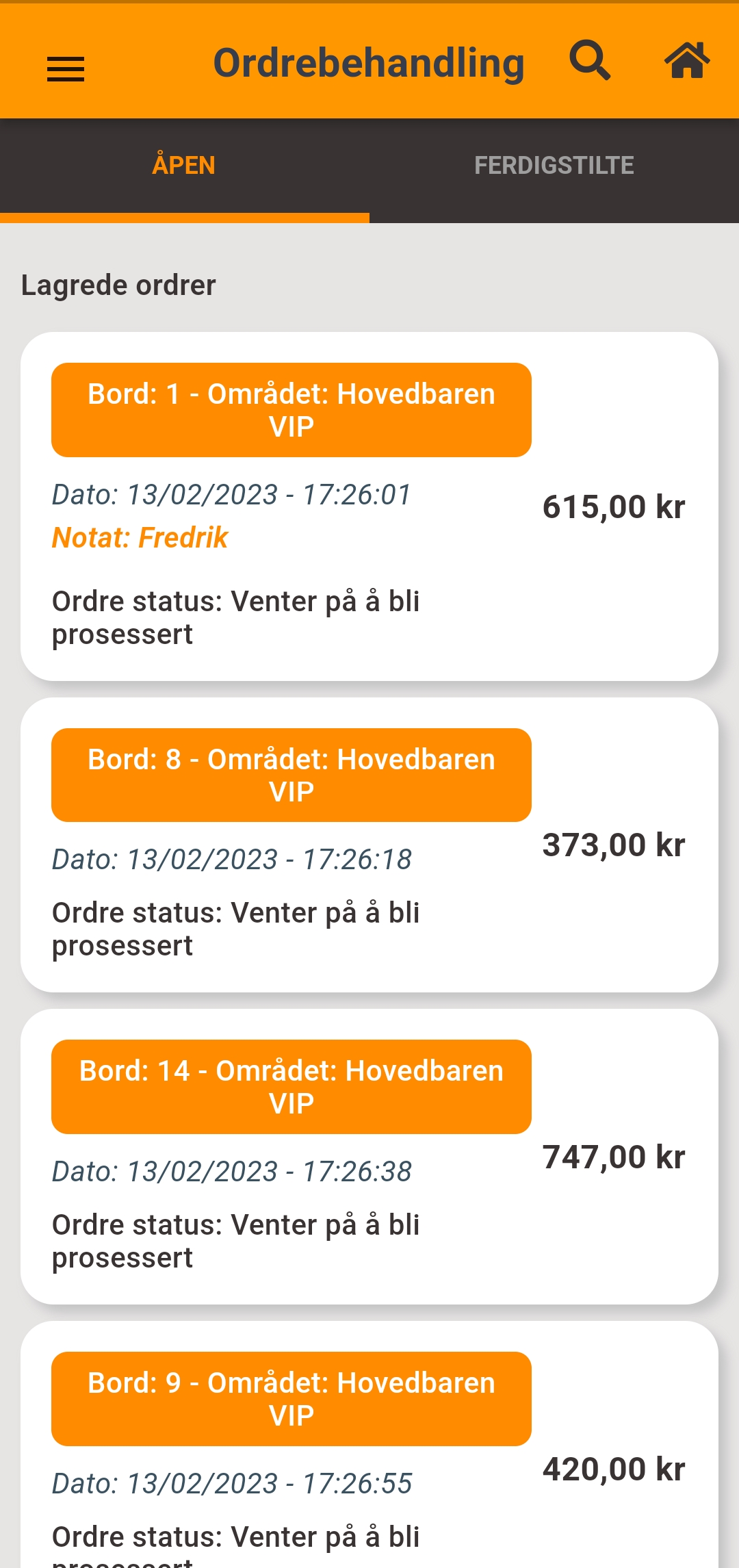Switch to the FERDIGSTILTE tab
The height and width of the screenshot is (1568, 739).
click(x=554, y=166)
